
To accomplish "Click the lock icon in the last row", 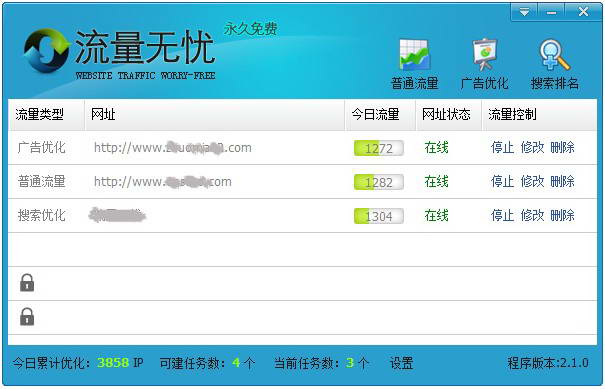I will tap(27, 316).
